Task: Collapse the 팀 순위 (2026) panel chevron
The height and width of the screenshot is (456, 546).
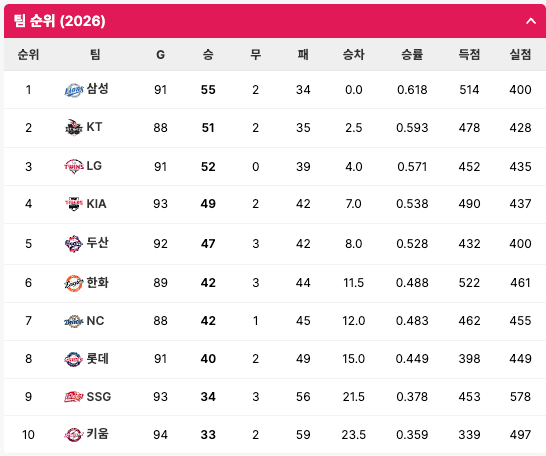Action: 531,21
